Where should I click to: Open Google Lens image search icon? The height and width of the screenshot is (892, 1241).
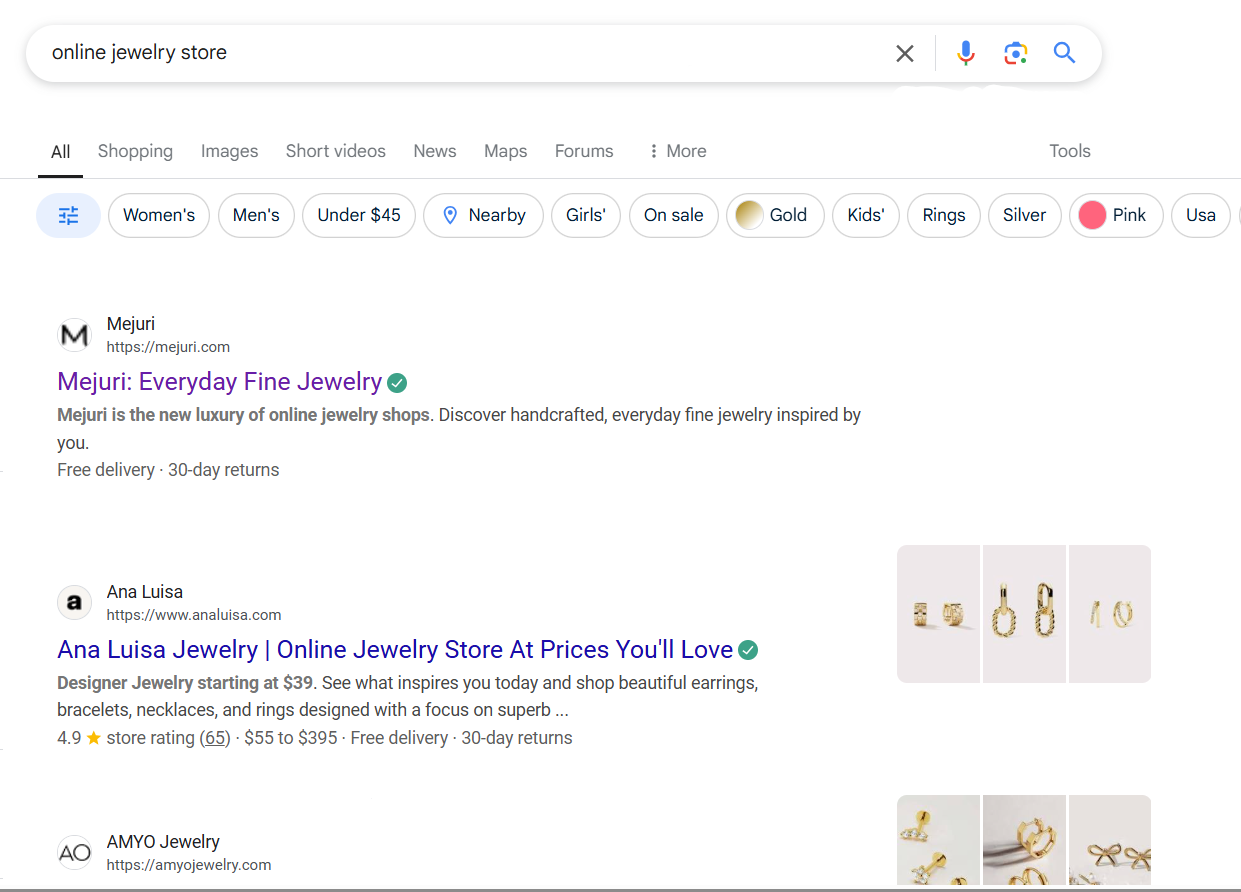coord(1015,53)
